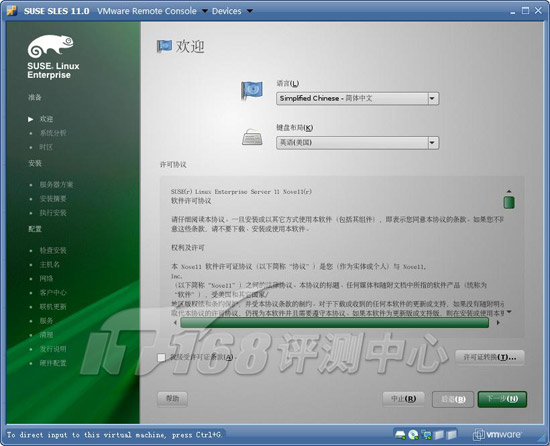Click the CD/DVD drive status icon
This screenshot has height=446, width=550.
coord(414,435)
